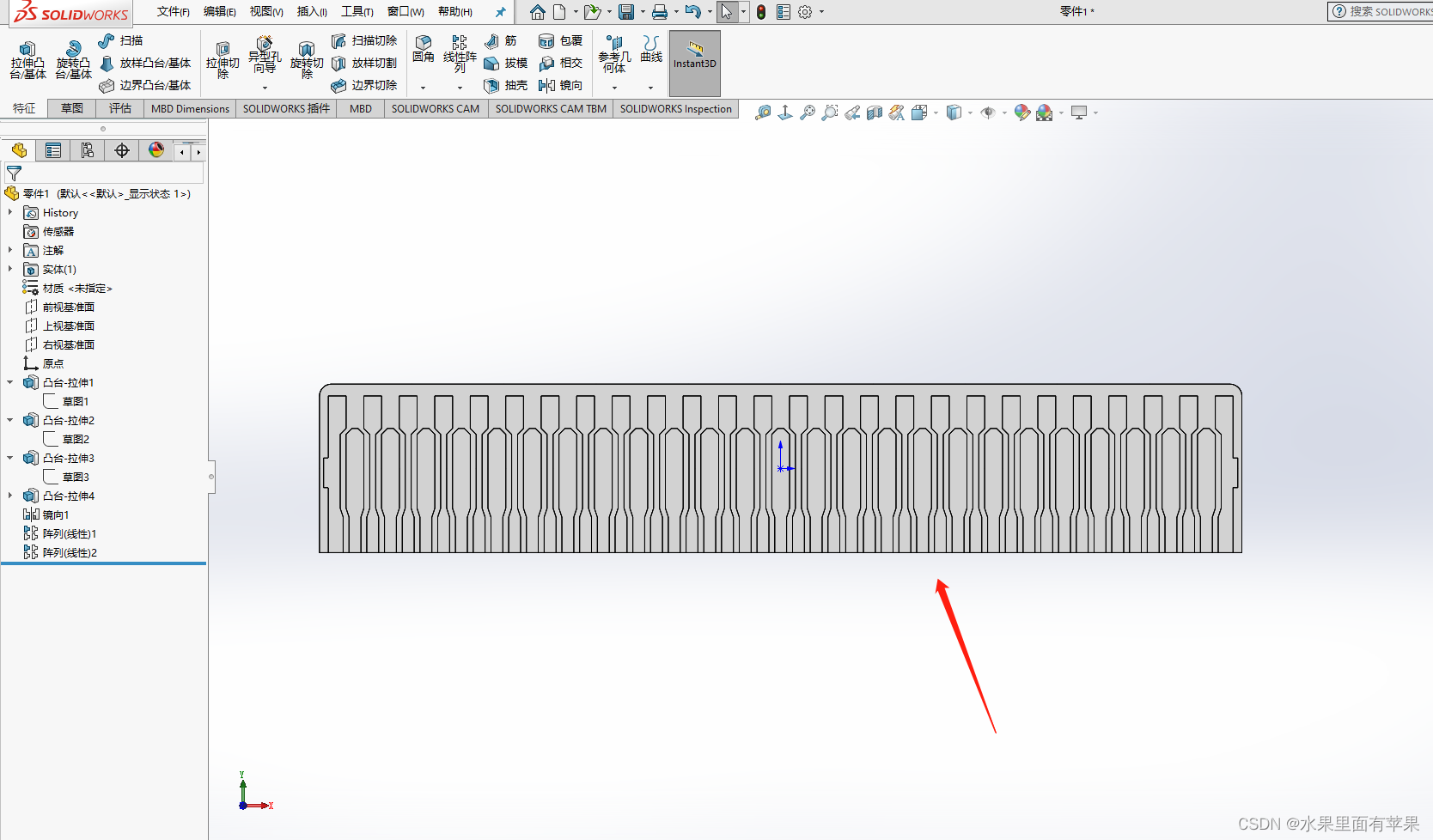Expand the History tree node
The image size is (1433, 840).
10,212
